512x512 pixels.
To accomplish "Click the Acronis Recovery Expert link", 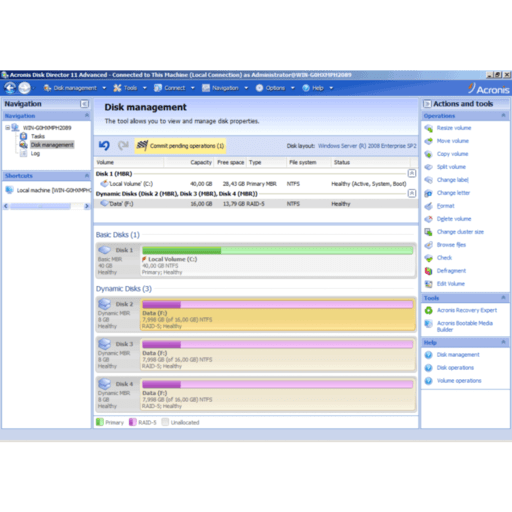I will click(x=467, y=310).
